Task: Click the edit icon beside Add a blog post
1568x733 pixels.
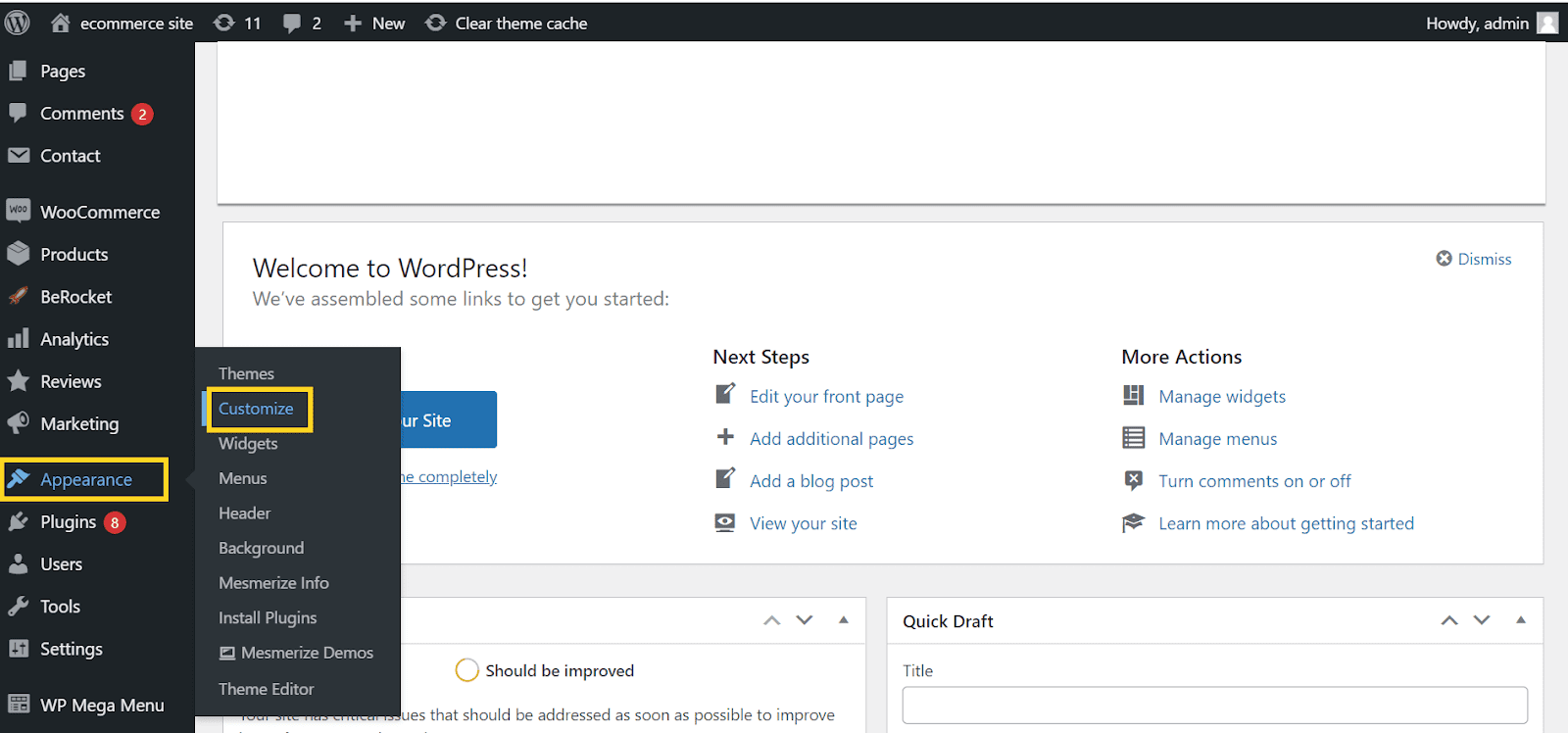Action: click(x=725, y=478)
